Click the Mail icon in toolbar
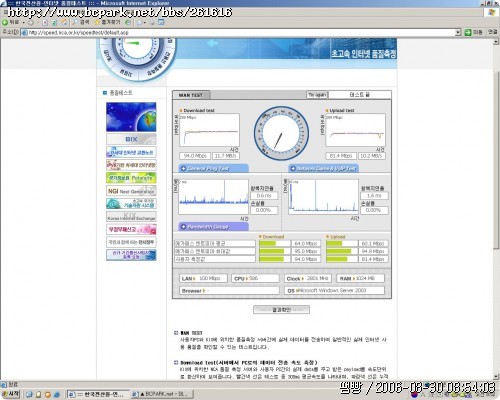This screenshot has width=500, height=400. coord(139,23)
